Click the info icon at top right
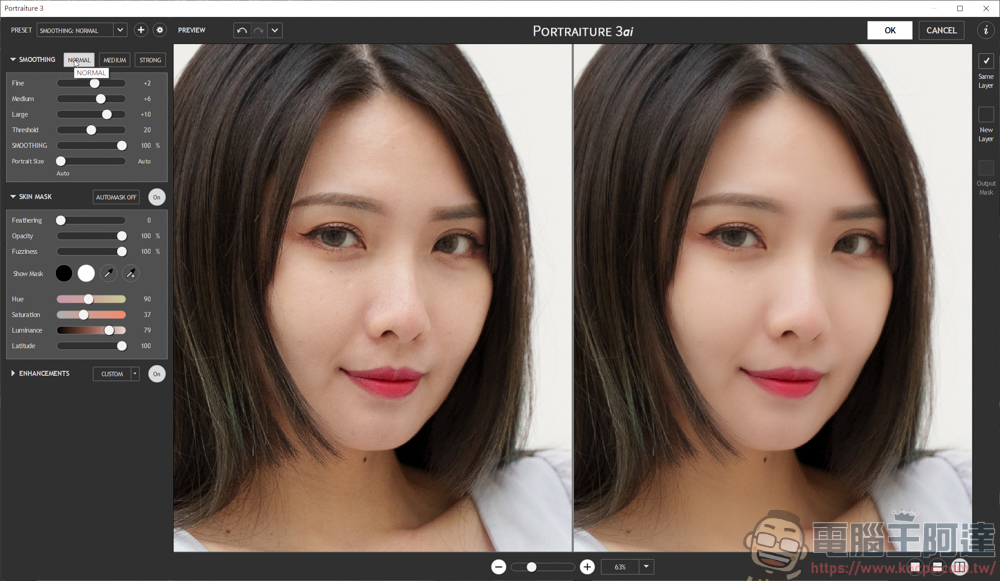 985,30
